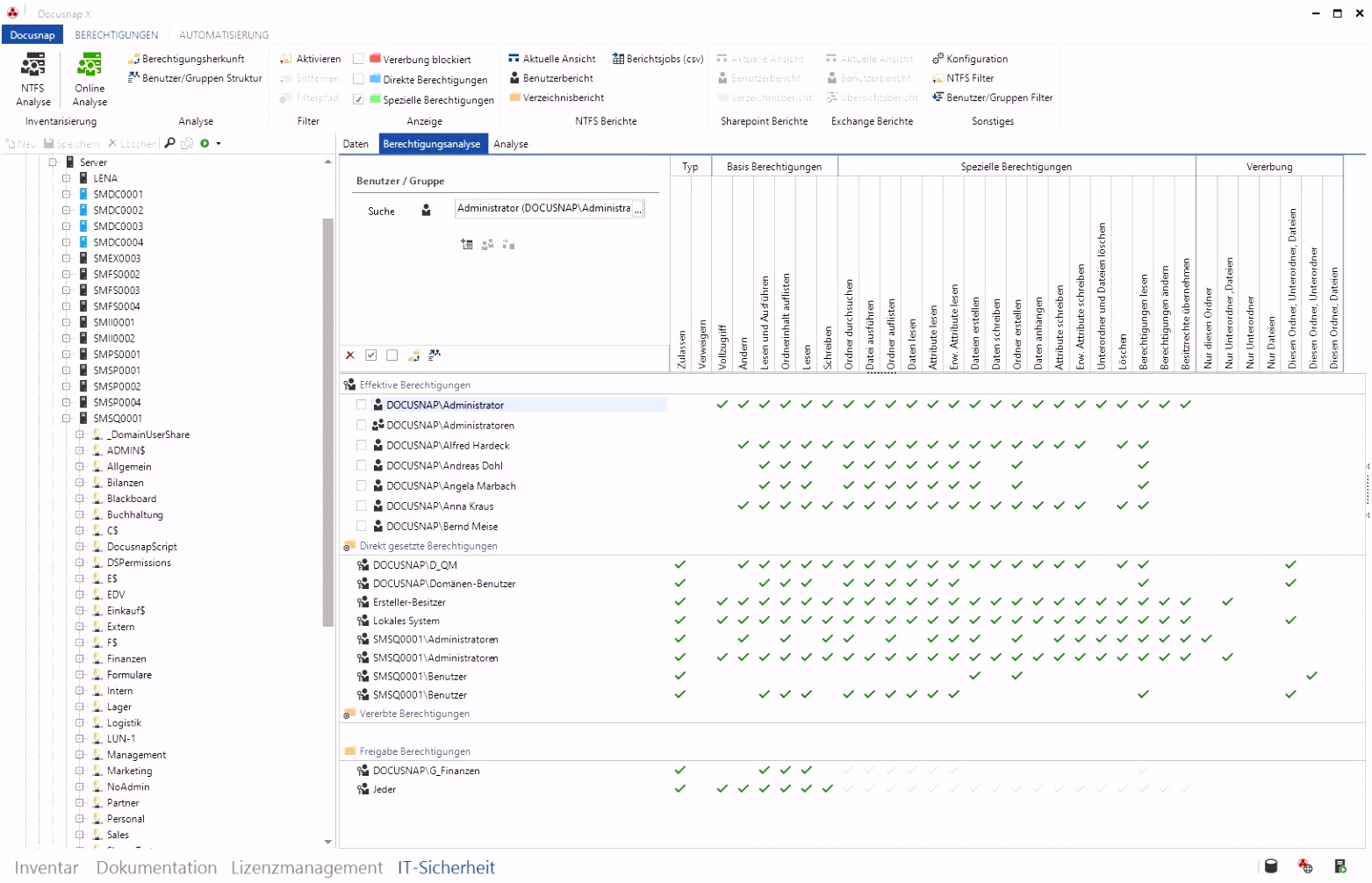Collapse the SMSQ0001 node

66,419
